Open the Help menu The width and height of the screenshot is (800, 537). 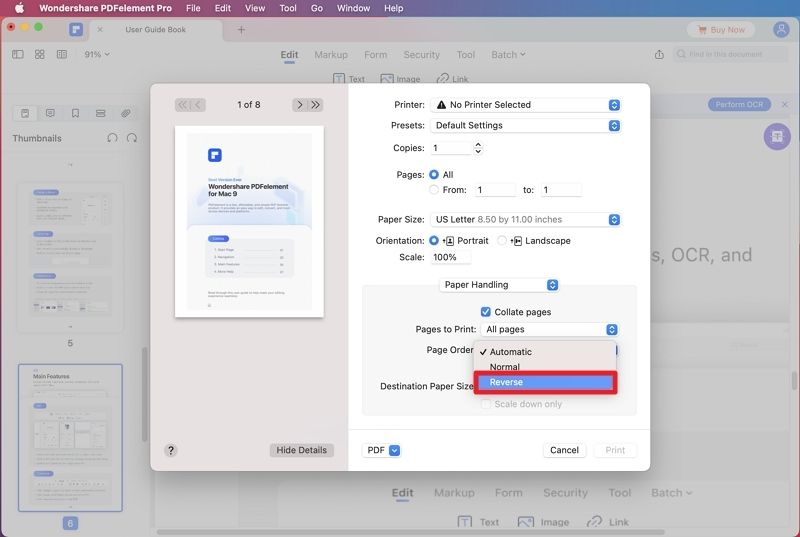pyautogui.click(x=393, y=8)
